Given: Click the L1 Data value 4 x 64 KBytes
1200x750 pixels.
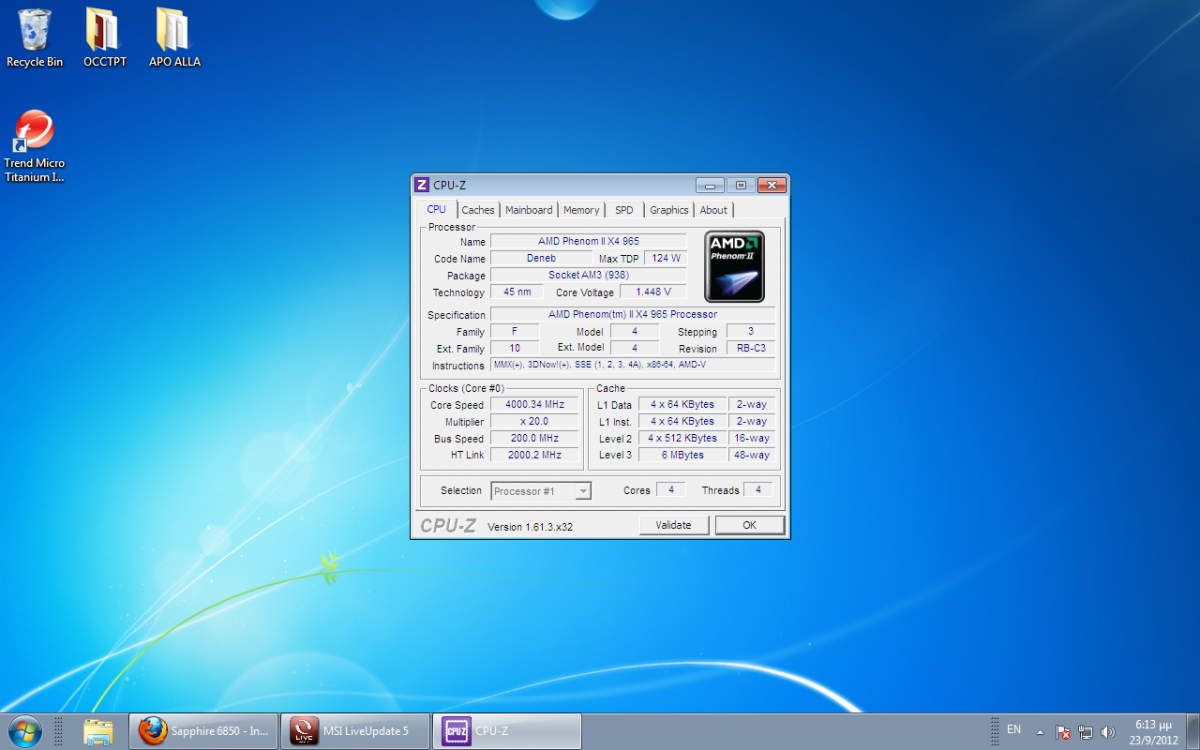Looking at the screenshot, I should click(682, 405).
